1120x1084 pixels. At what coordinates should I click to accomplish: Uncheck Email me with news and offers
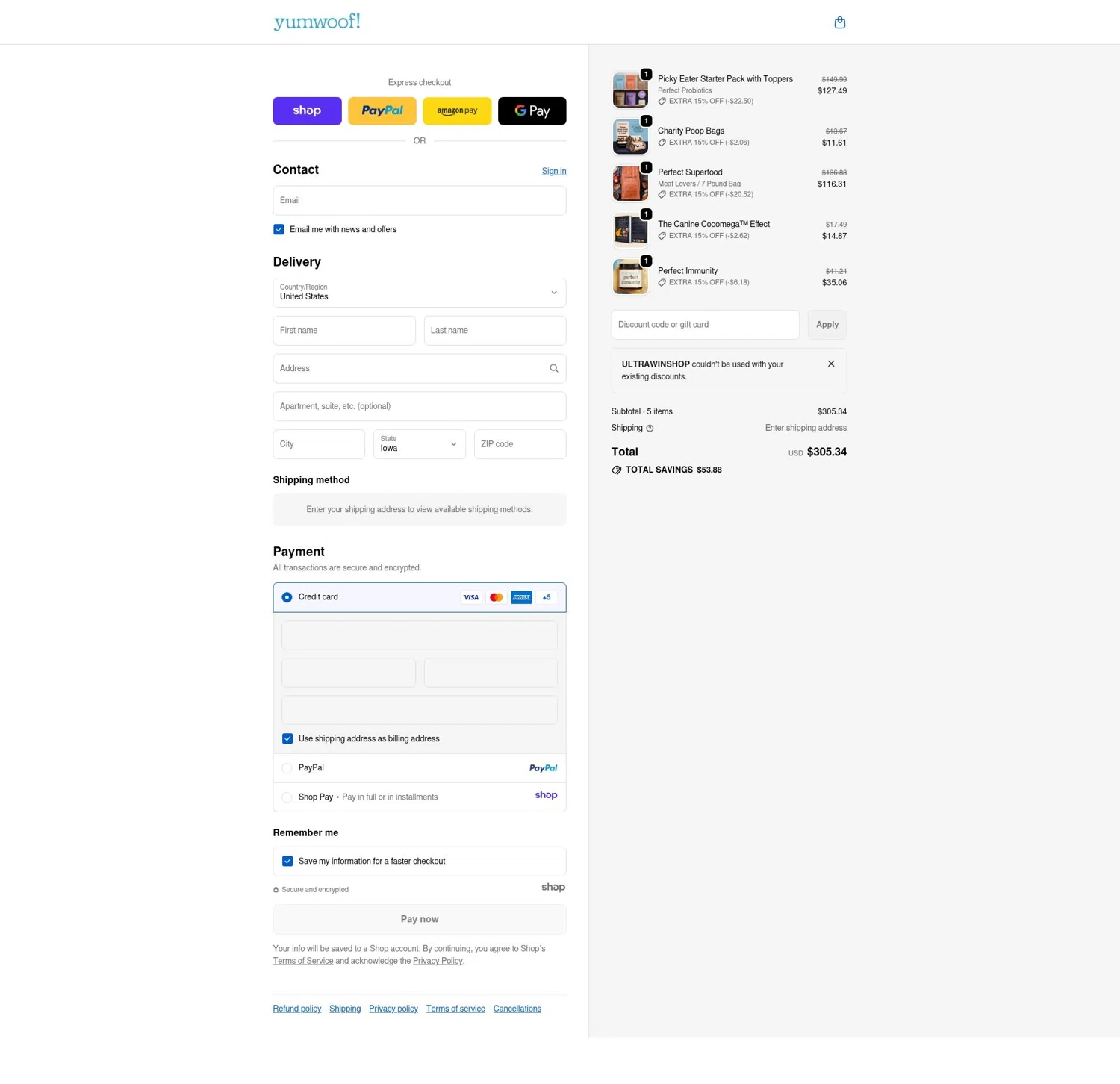pos(279,229)
